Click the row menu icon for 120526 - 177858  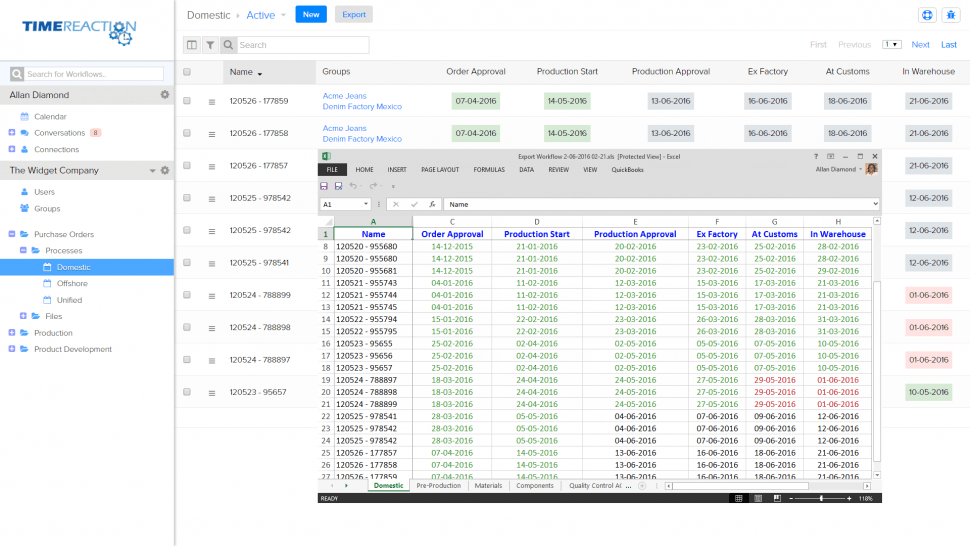click(212, 134)
